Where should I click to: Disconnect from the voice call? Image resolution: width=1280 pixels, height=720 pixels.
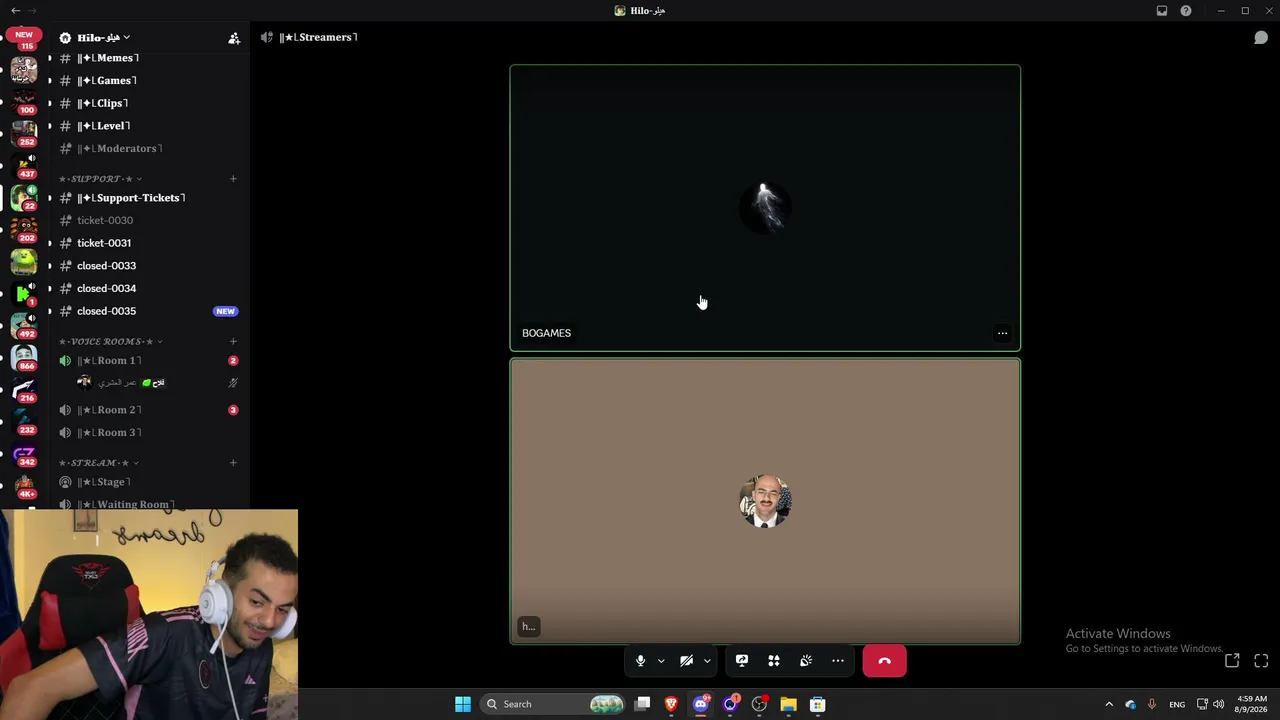[884, 661]
